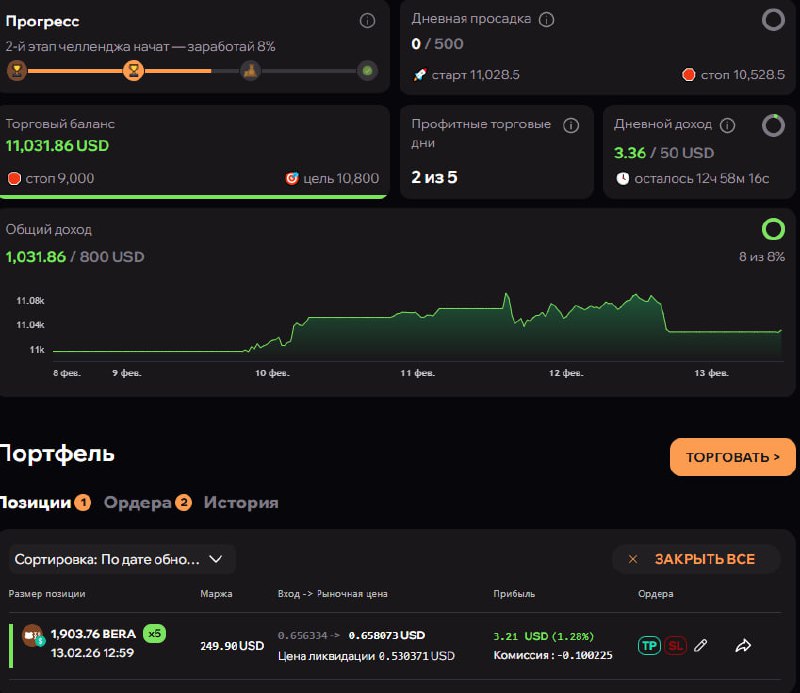Click the share arrow icon for BERA position
This screenshot has height=693, width=800.
tap(743, 646)
